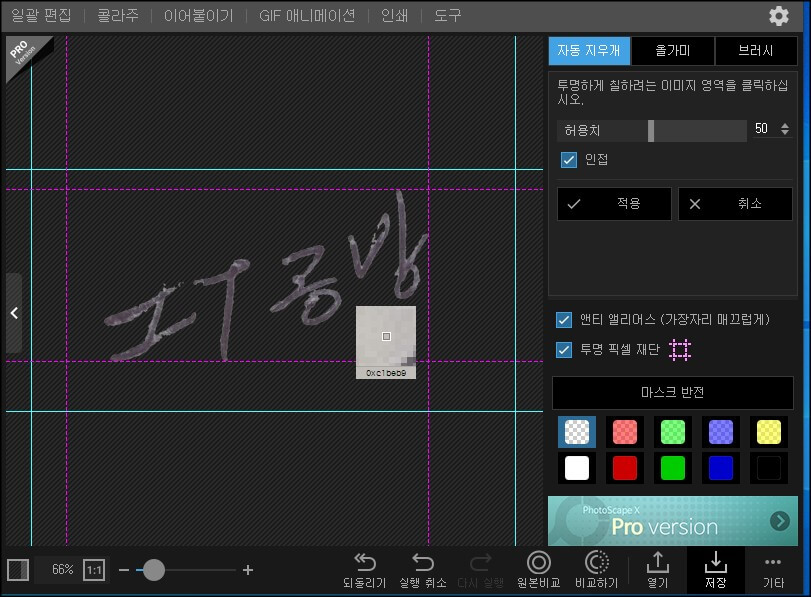The height and width of the screenshot is (597, 811).
Task: Adjust the 허용치 tolerance slider
Action: tap(652, 130)
